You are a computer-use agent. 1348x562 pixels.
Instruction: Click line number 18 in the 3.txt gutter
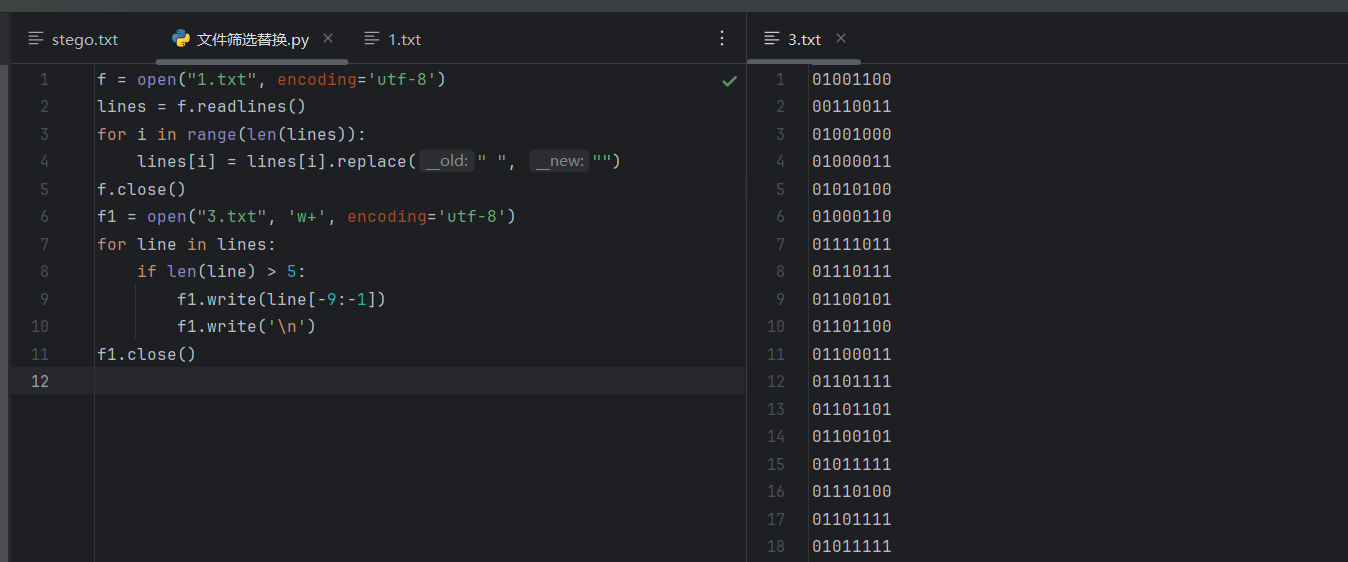click(776, 546)
